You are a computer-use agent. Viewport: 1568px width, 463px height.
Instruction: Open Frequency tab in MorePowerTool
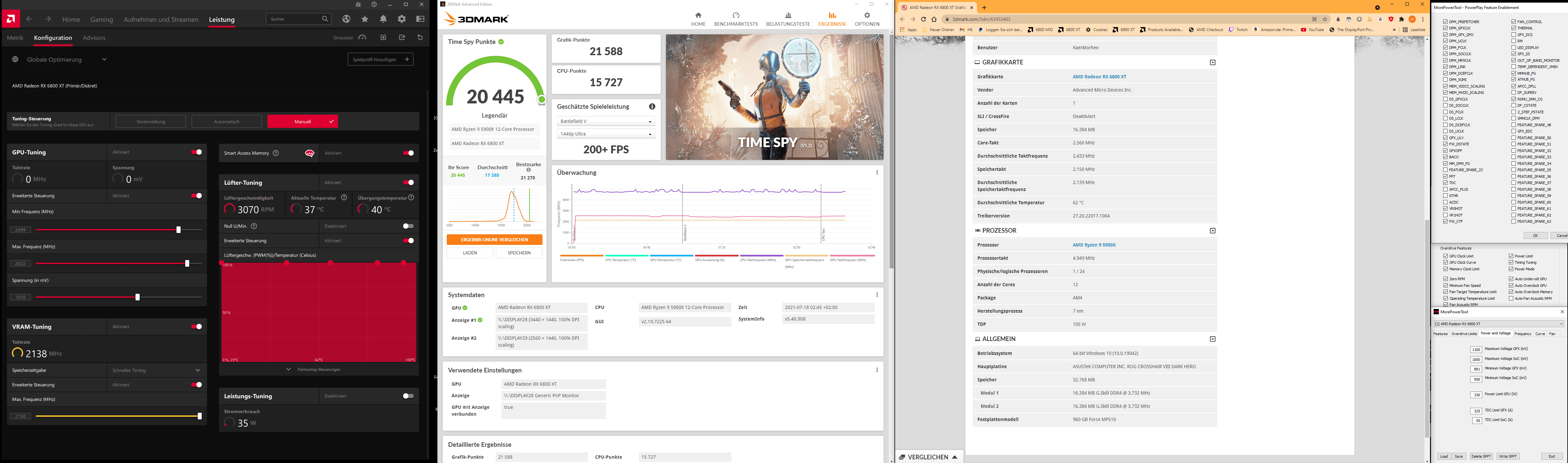pyautogui.click(x=1522, y=334)
